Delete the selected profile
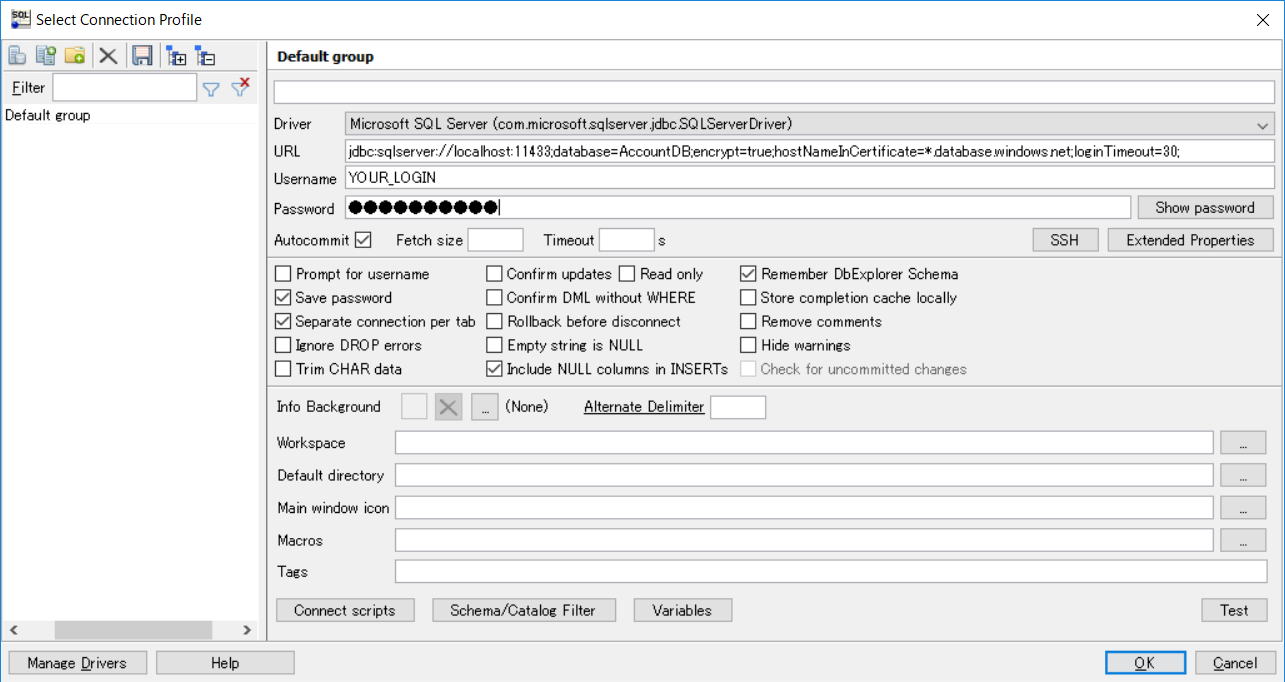This screenshot has height=682, width=1285. (108, 55)
